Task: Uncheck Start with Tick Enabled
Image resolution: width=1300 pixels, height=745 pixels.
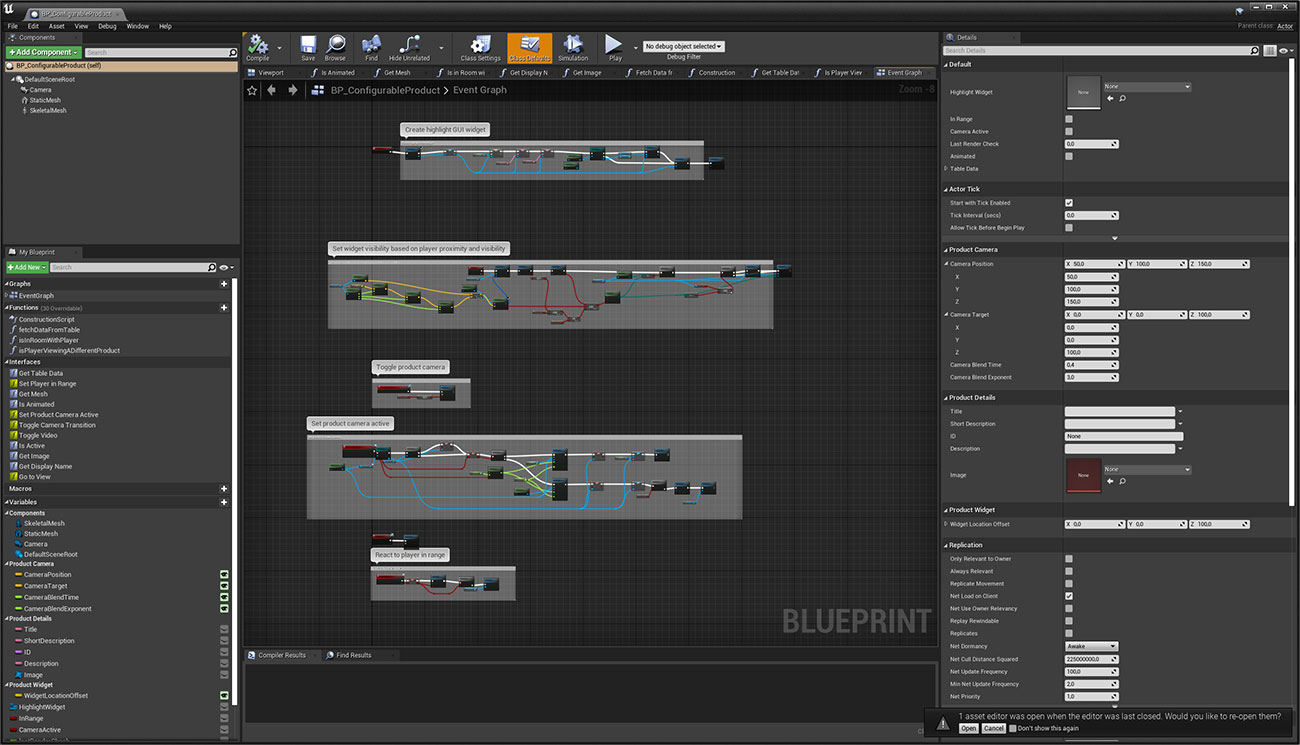Action: [1069, 203]
